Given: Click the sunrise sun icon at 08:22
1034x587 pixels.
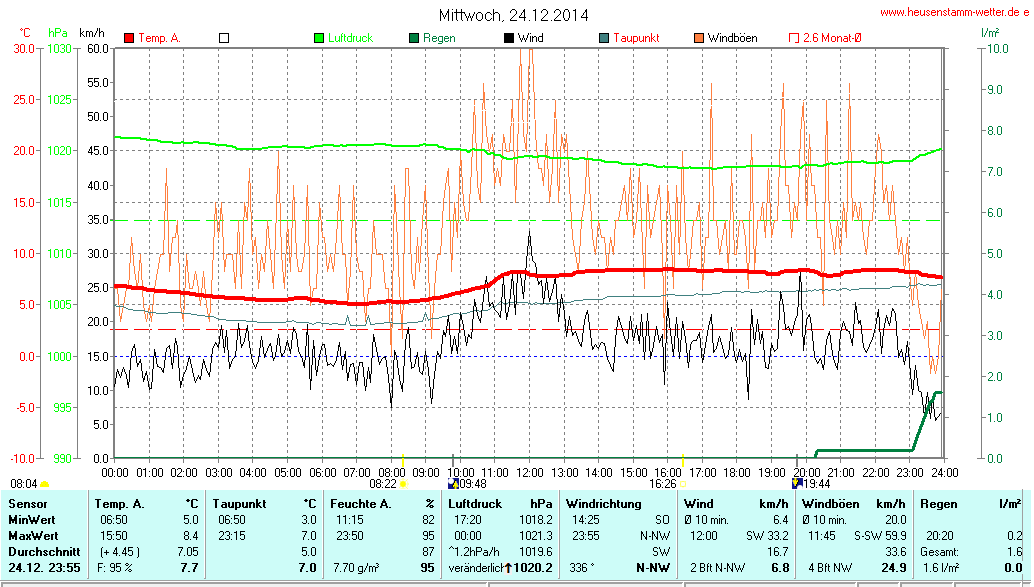Looking at the screenshot, I should click(x=403, y=483).
